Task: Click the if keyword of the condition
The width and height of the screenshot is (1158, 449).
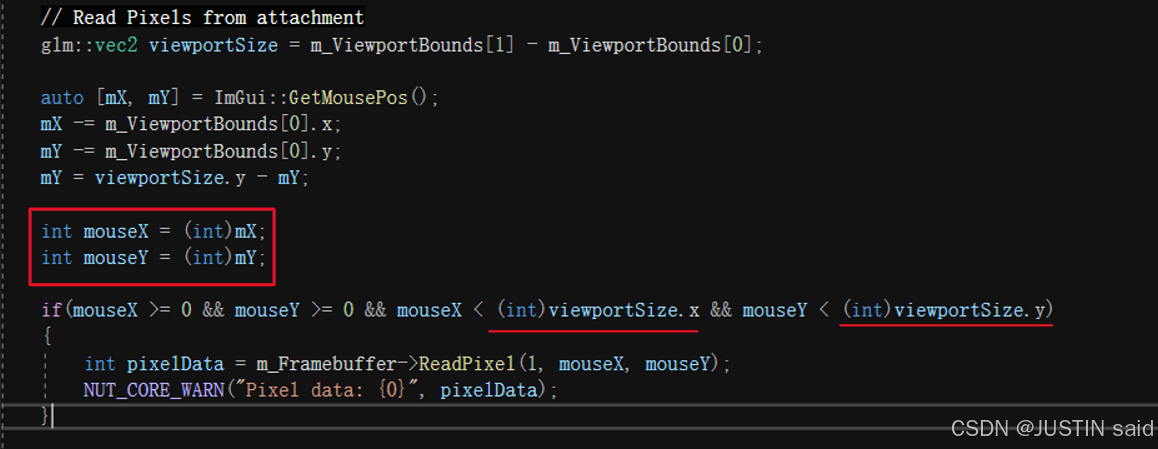Action: [x=50, y=311]
